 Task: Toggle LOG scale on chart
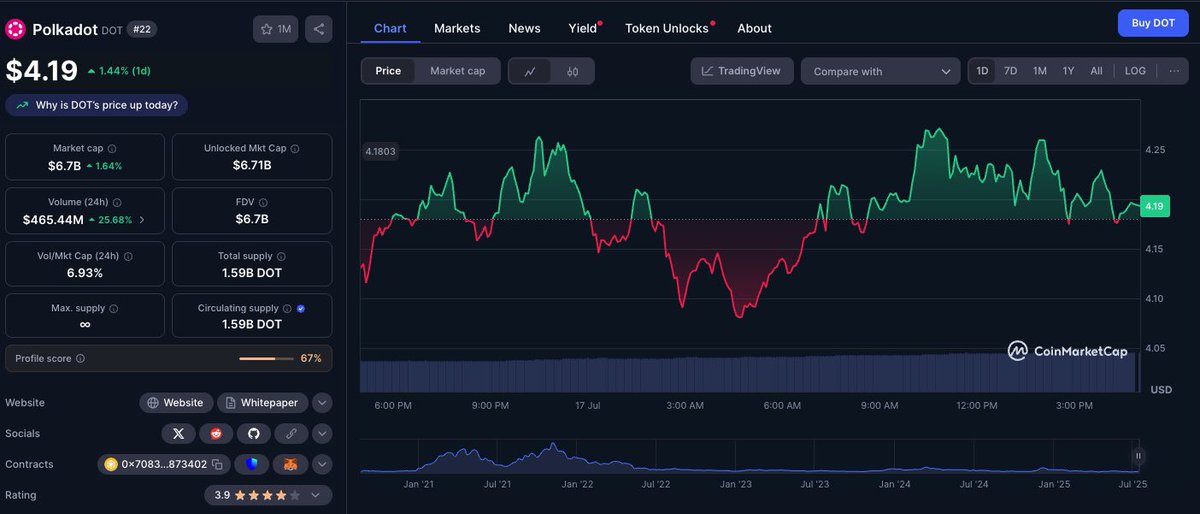coord(1135,71)
